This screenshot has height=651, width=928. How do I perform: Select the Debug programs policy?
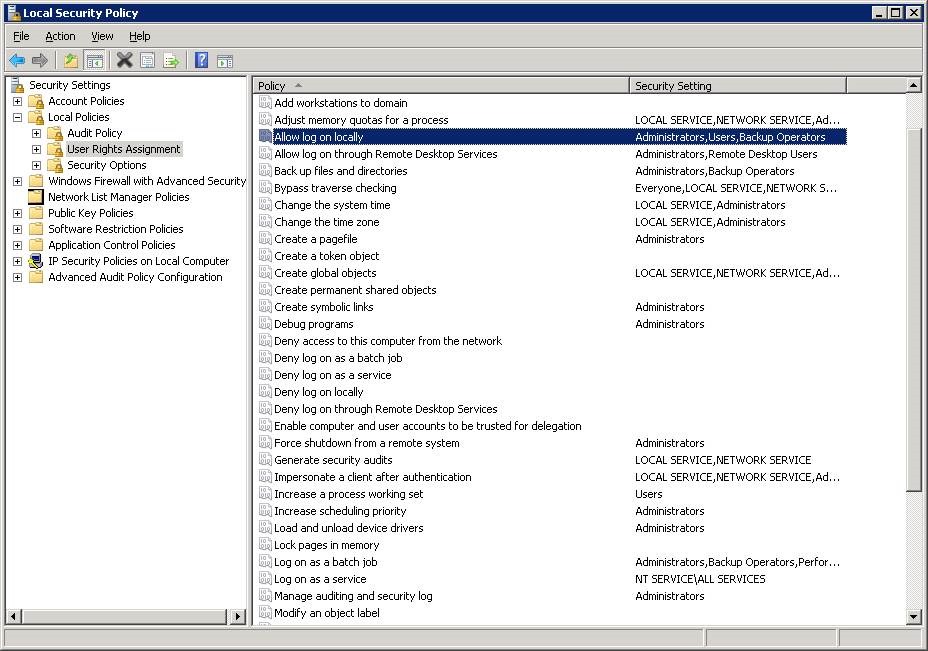click(313, 324)
